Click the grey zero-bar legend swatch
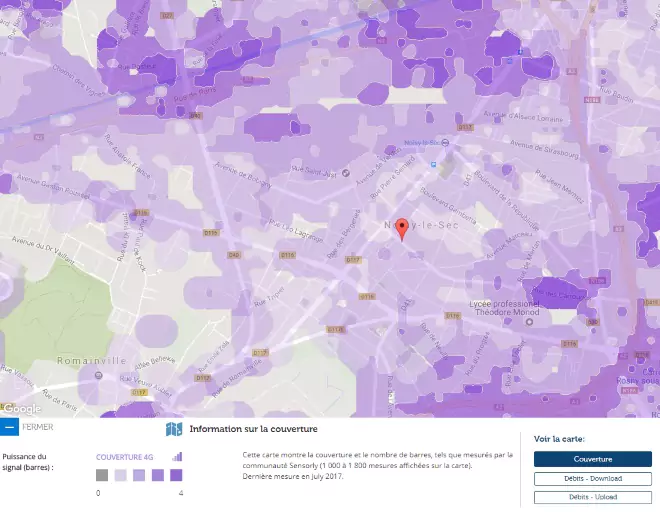This screenshot has width=660, height=518. 102,475
